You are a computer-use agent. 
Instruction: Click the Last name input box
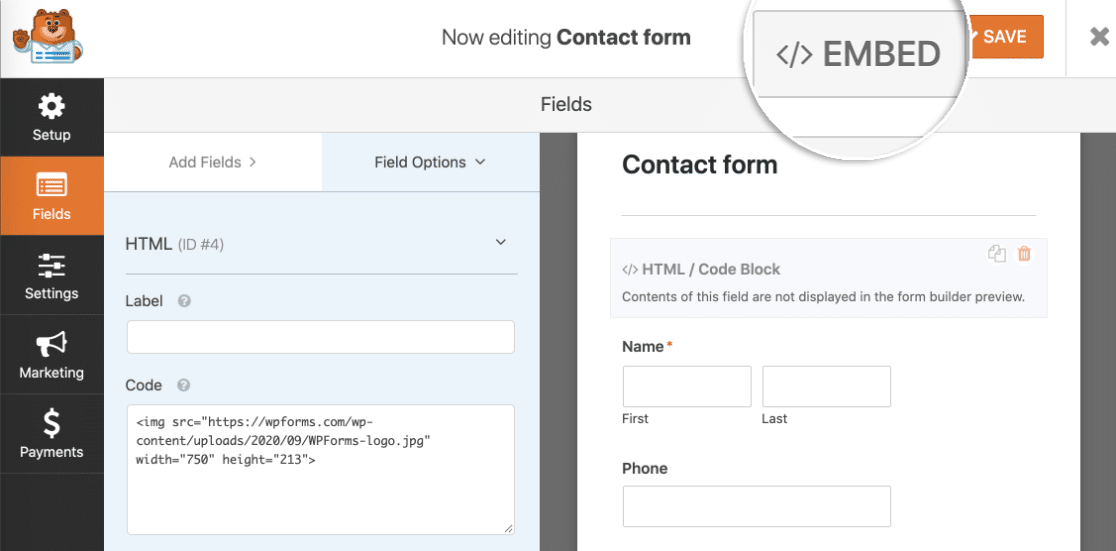[826, 386]
